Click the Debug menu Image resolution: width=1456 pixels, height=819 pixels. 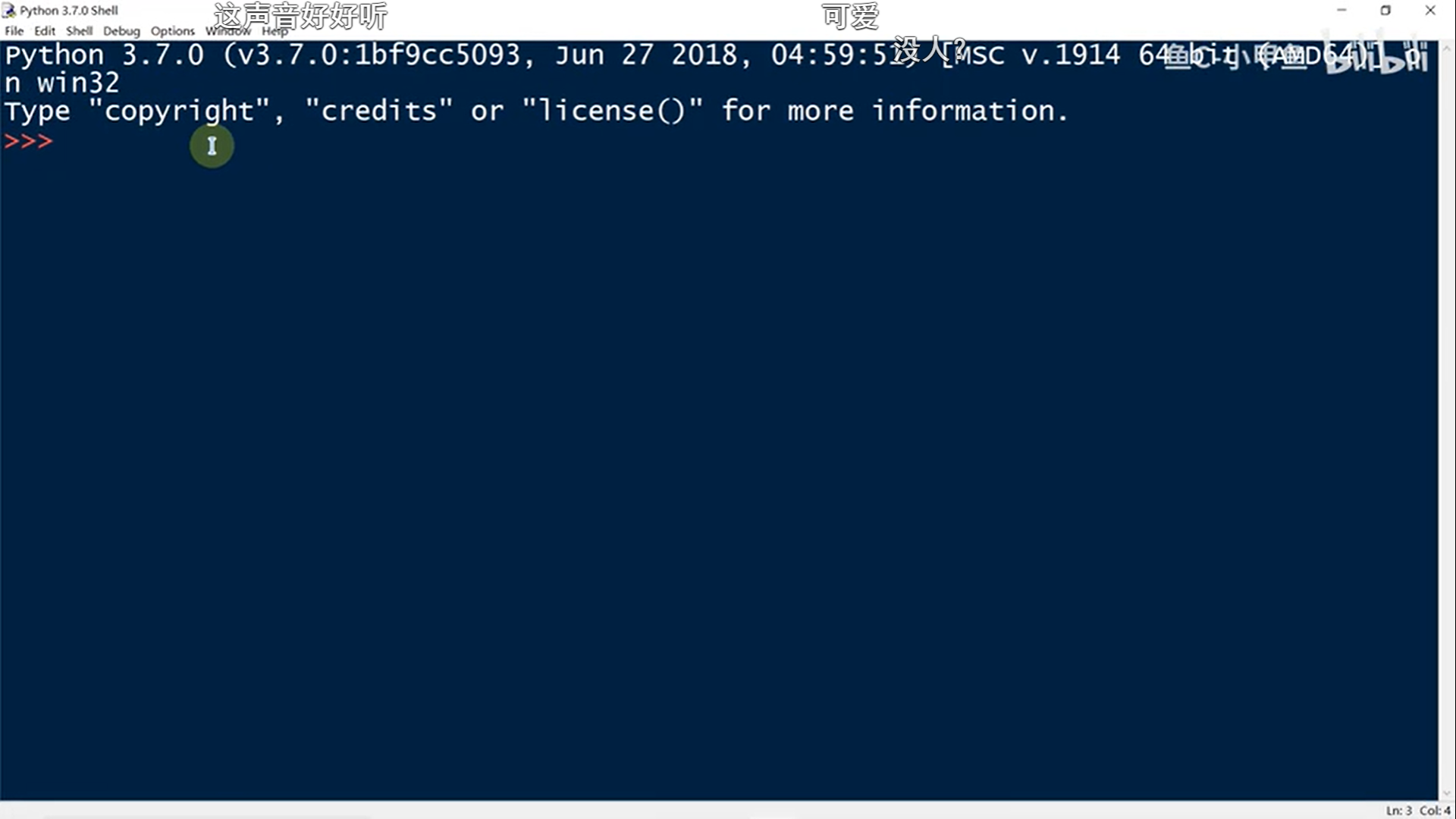tap(120, 30)
